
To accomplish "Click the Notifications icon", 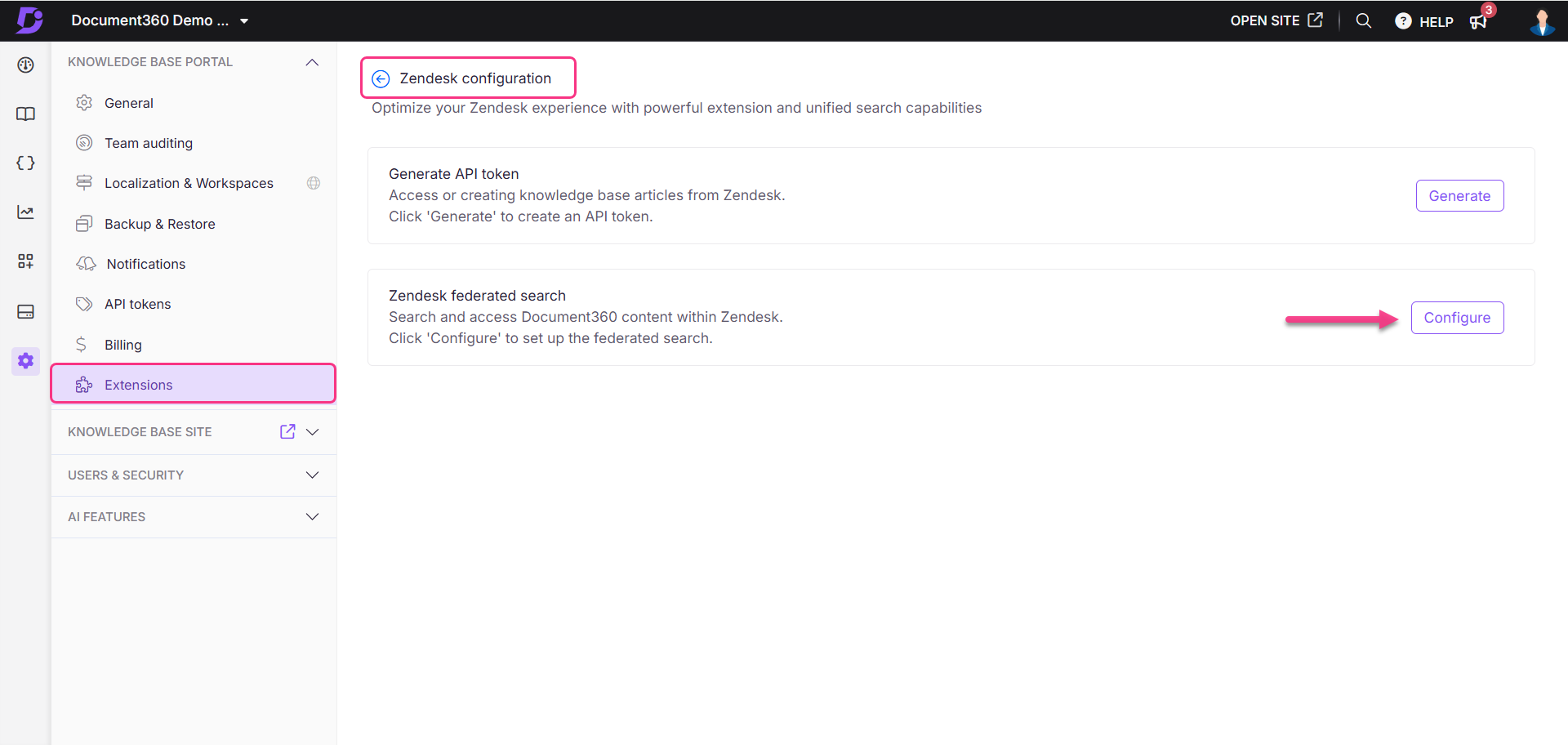I will click(86, 264).
